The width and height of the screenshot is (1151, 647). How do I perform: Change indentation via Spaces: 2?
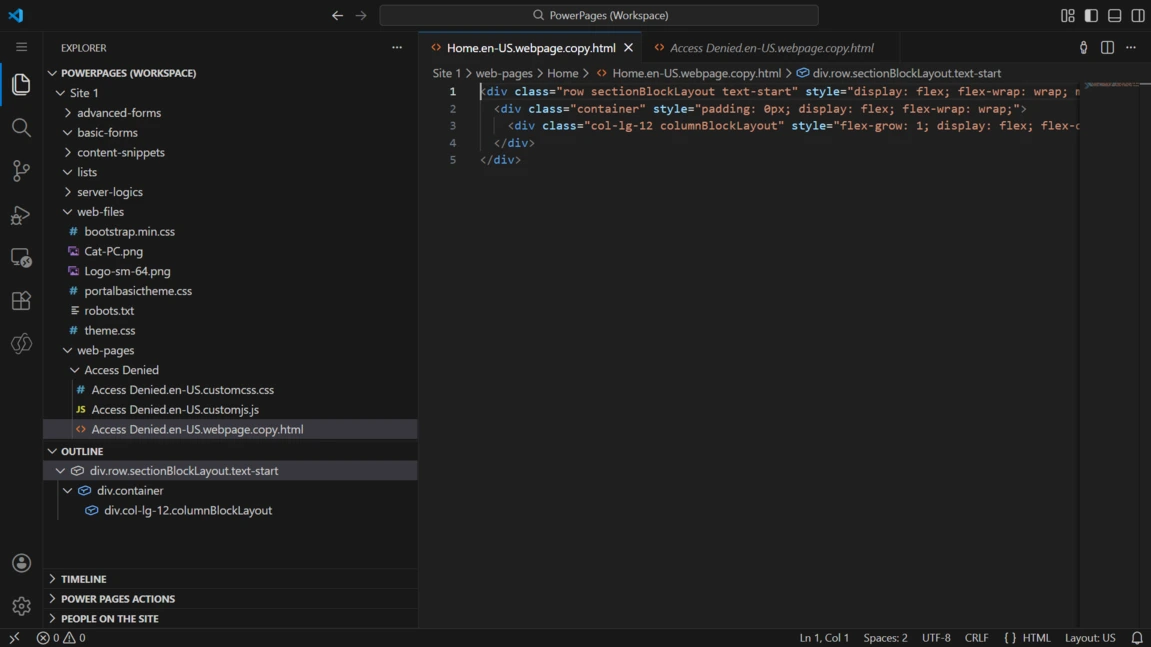[885, 637]
